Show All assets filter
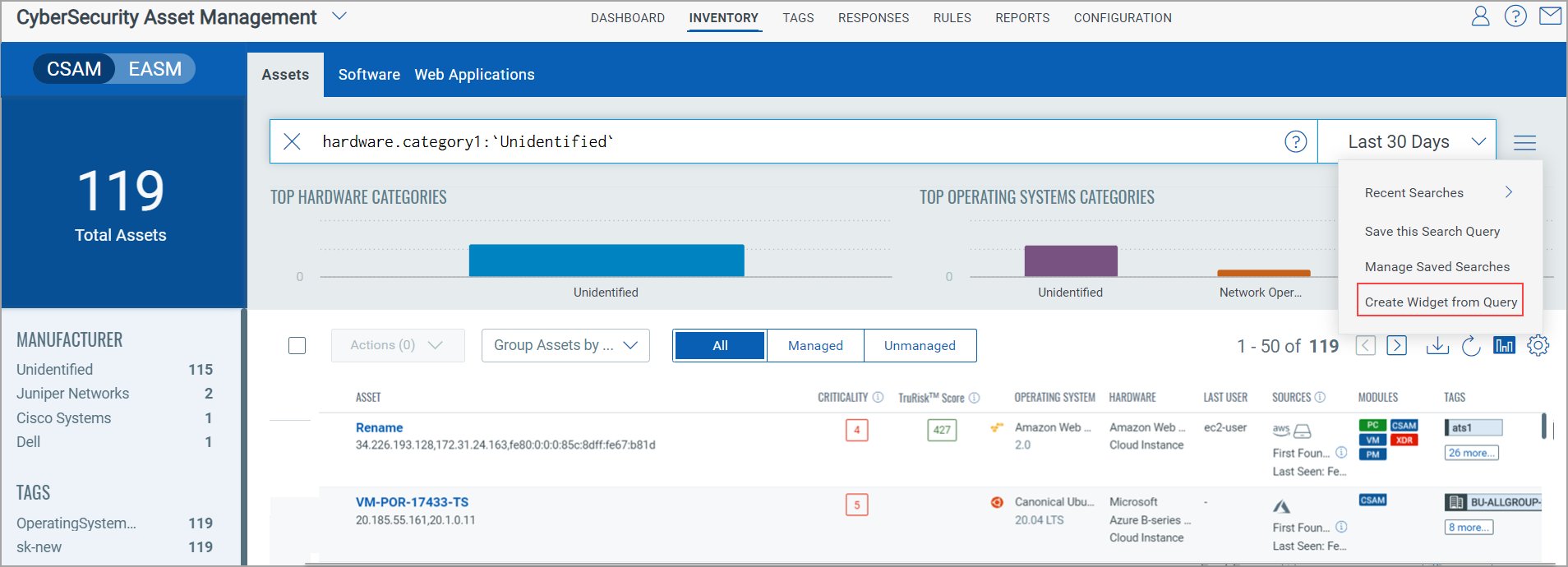 pos(720,345)
